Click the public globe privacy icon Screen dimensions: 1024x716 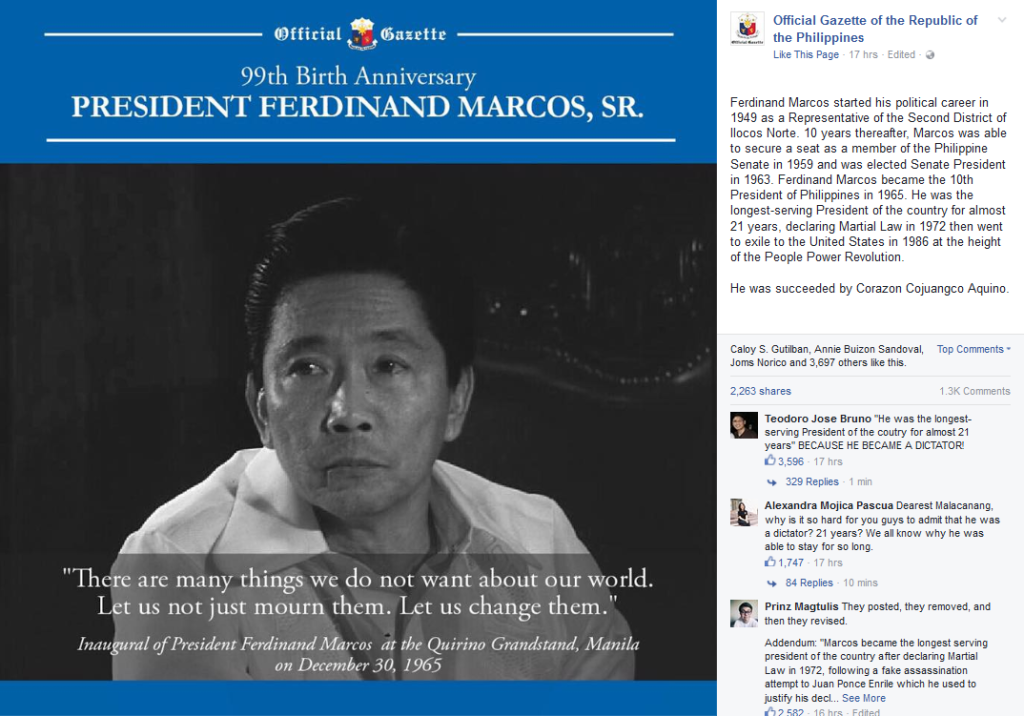click(x=930, y=55)
